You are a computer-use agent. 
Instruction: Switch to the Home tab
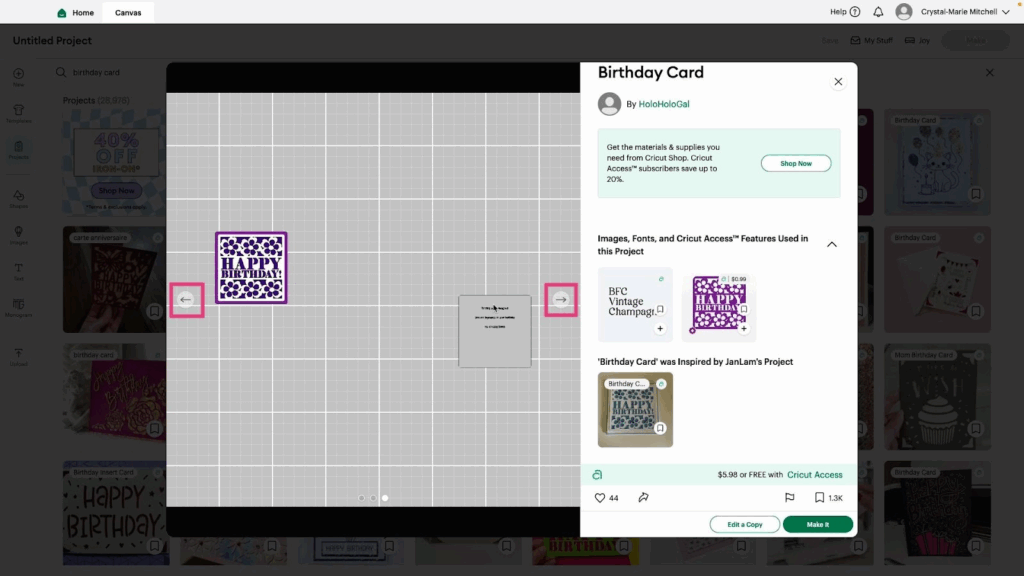coord(76,12)
